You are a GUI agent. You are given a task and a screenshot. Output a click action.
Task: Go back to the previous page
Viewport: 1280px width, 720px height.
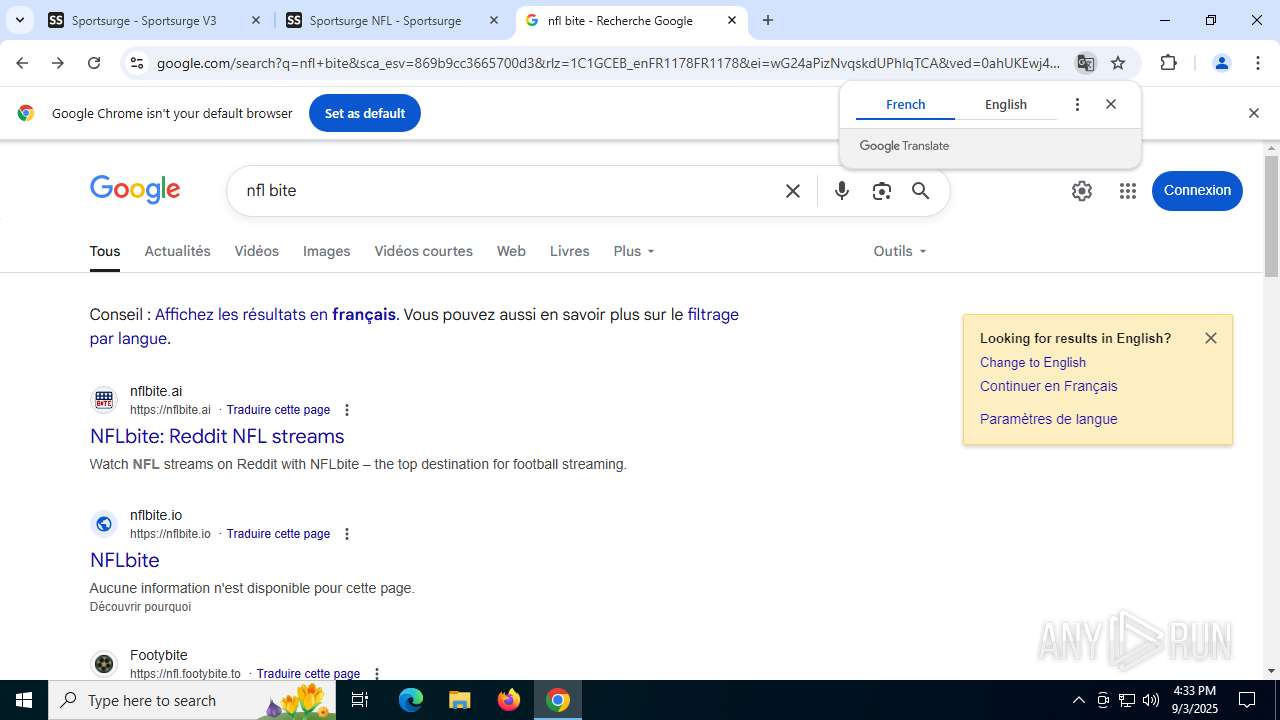pos(22,63)
